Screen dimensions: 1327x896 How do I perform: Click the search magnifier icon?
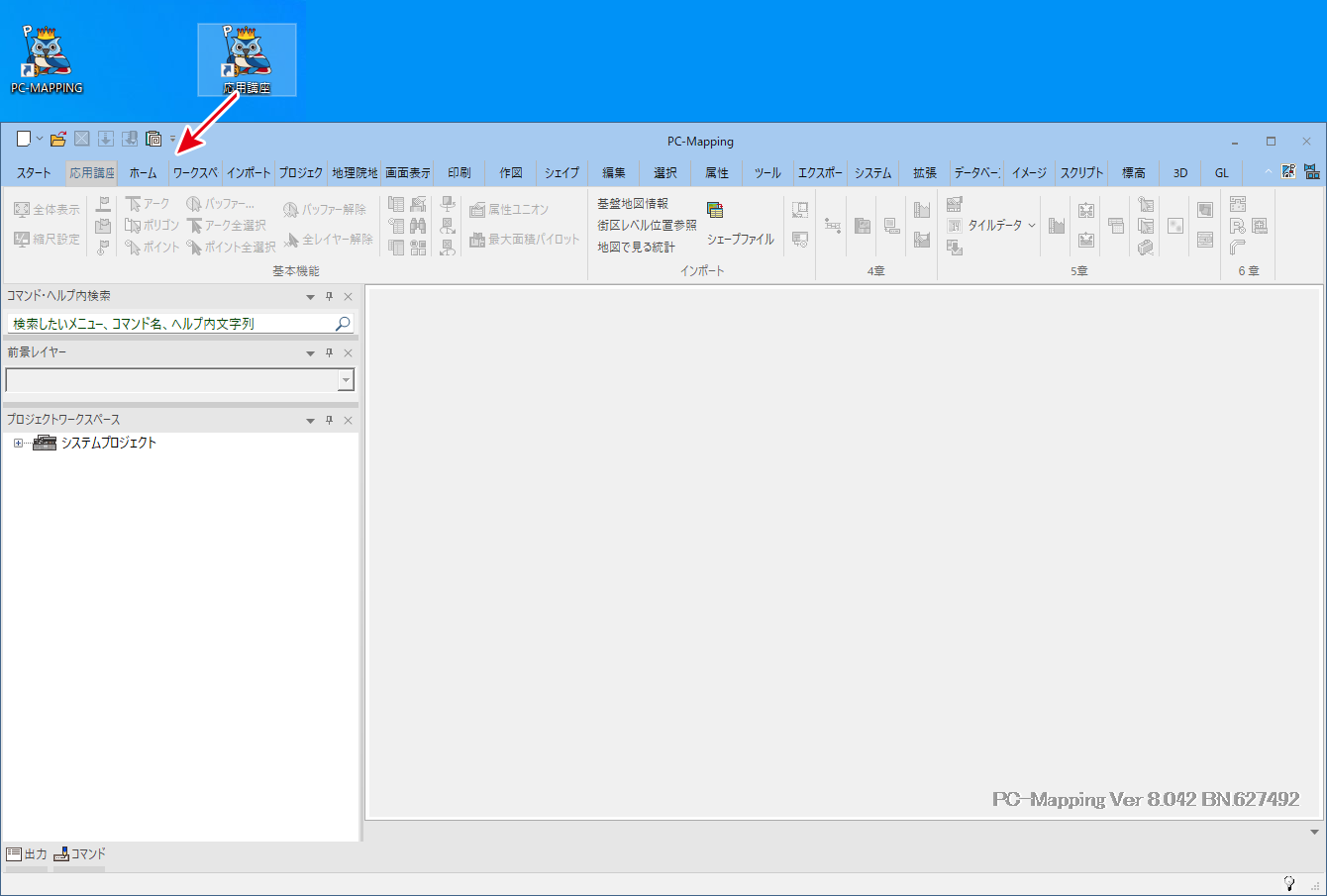pos(343,323)
